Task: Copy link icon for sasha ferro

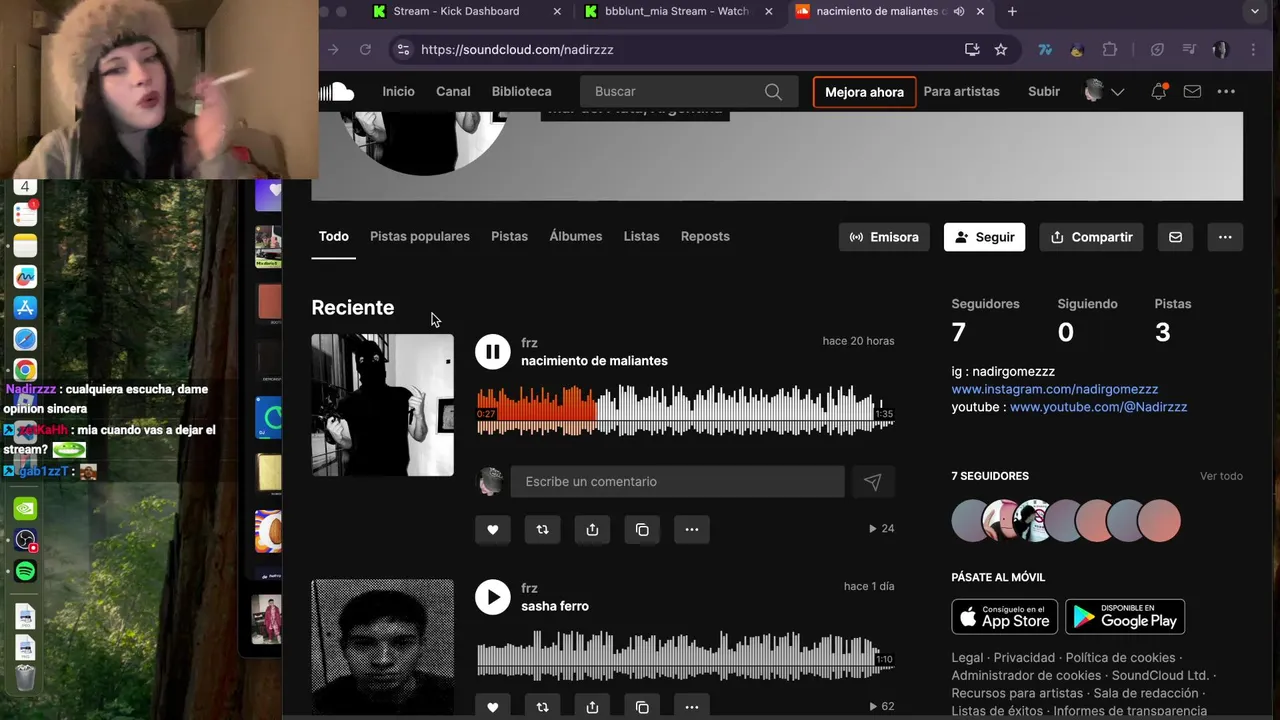Action: point(642,706)
